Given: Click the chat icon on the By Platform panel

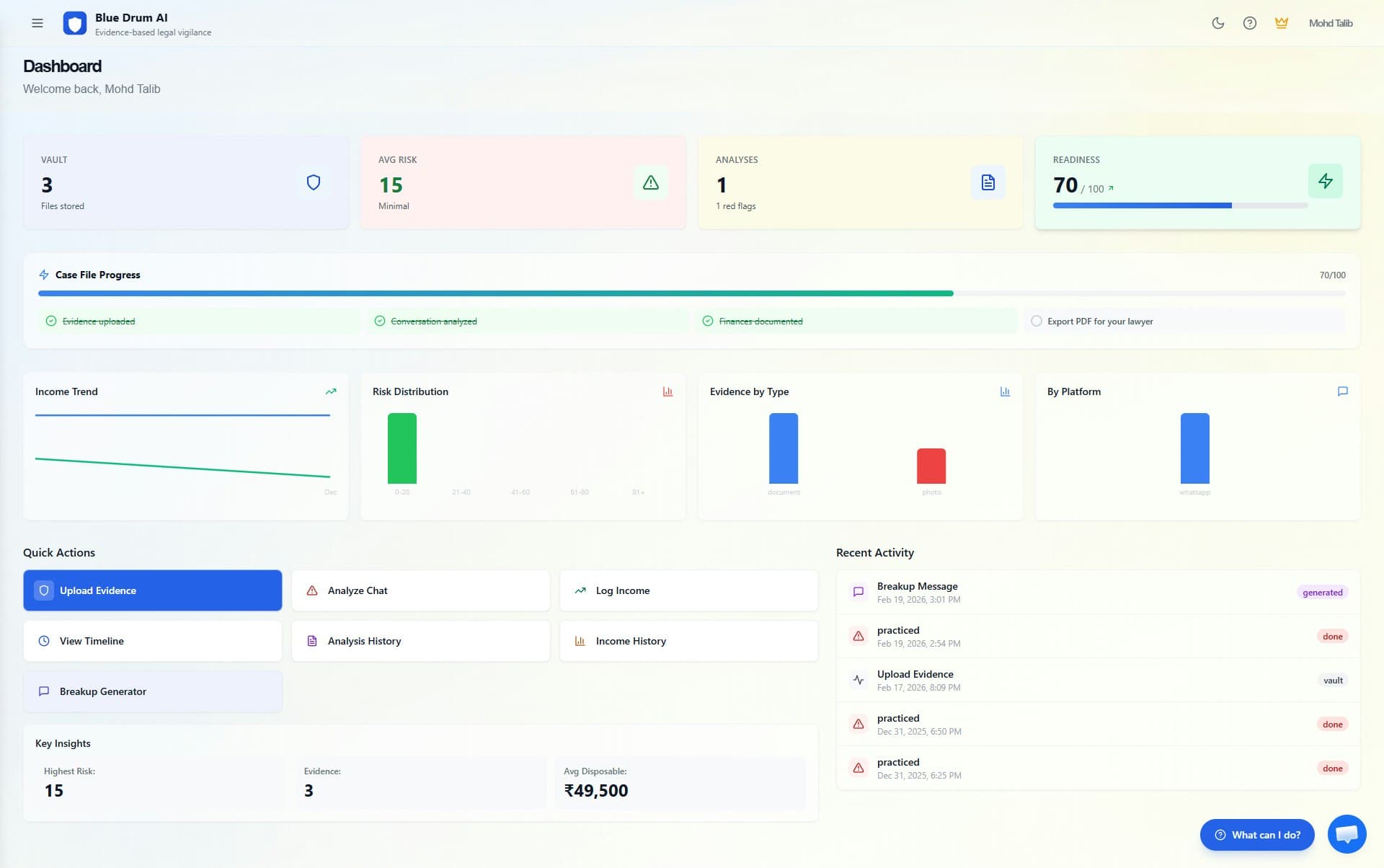Looking at the screenshot, I should click(x=1342, y=391).
